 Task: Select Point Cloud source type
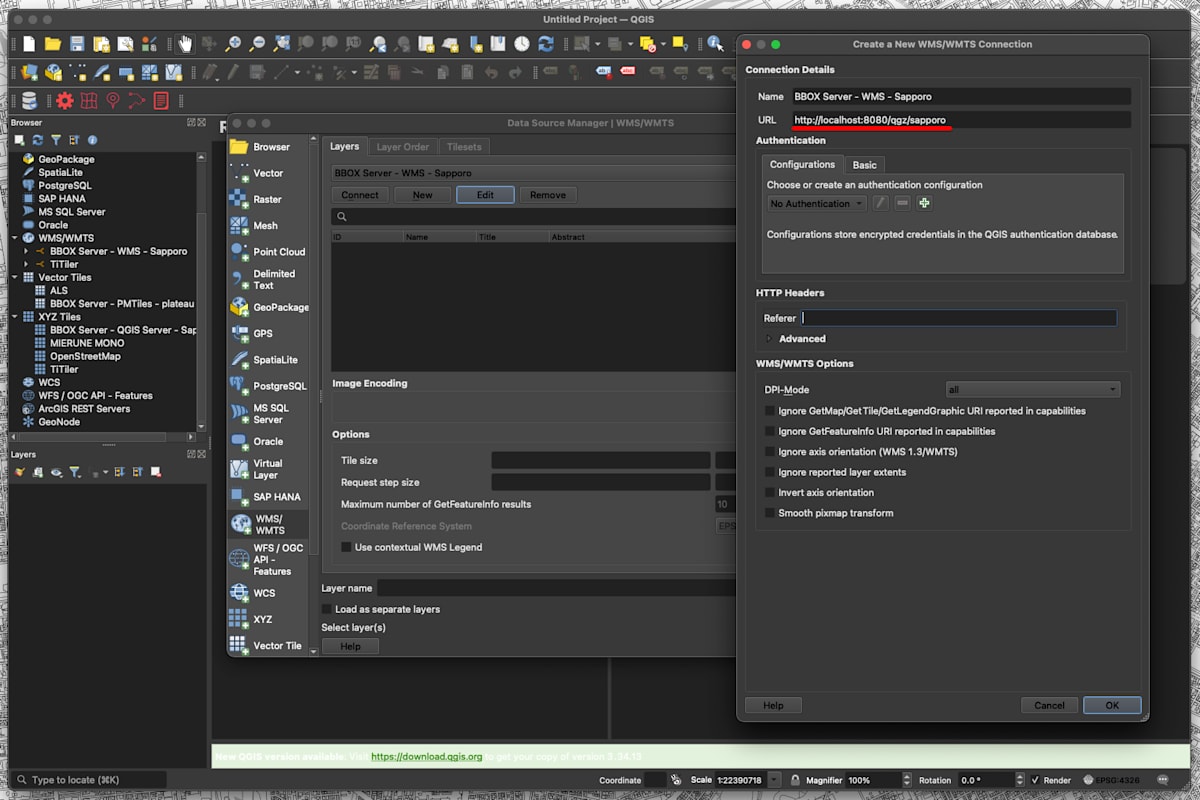coord(268,252)
